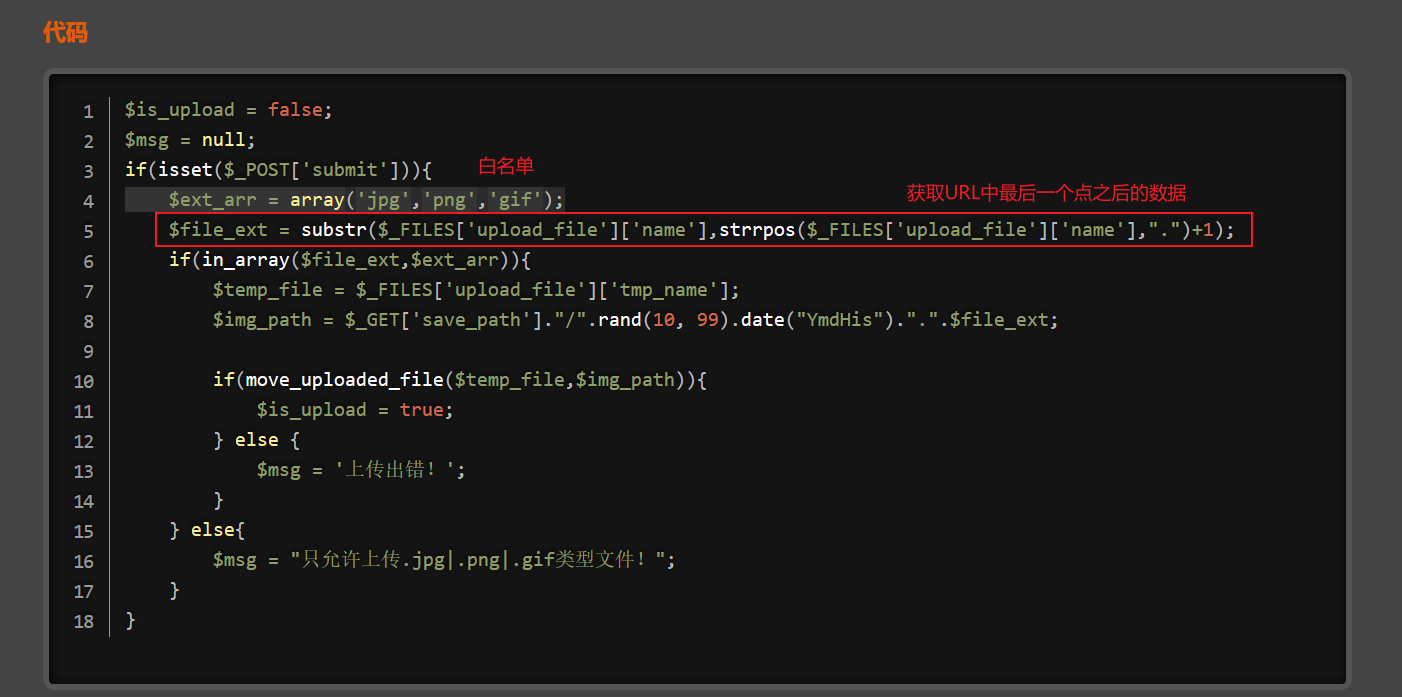This screenshot has height=697, width=1402.
Task: Click the '$temp_file = $_FILES...' code line
Action: pos(476,290)
